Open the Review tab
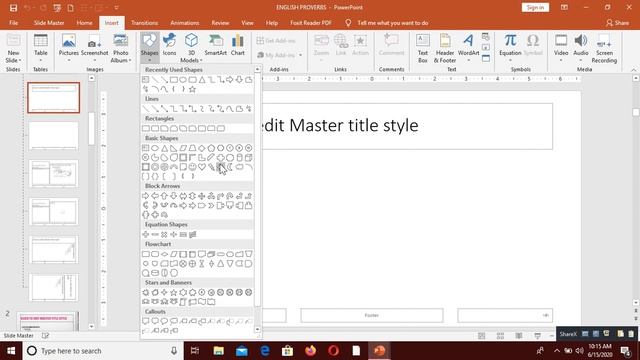Viewport: 640px width, 360px height. click(220, 23)
